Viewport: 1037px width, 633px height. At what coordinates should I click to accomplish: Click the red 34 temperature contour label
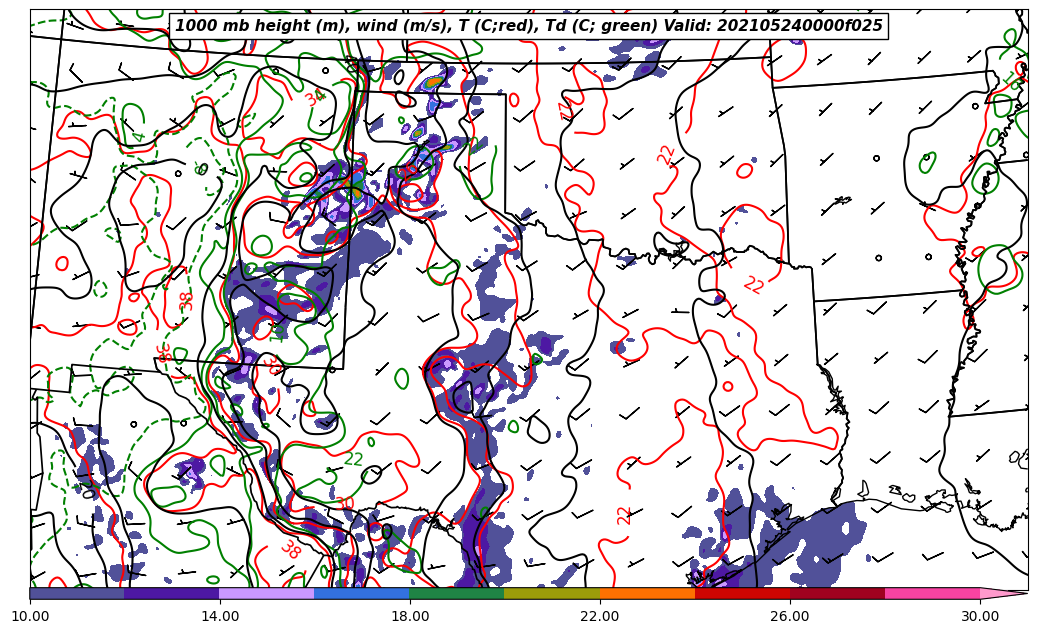pyautogui.click(x=315, y=97)
